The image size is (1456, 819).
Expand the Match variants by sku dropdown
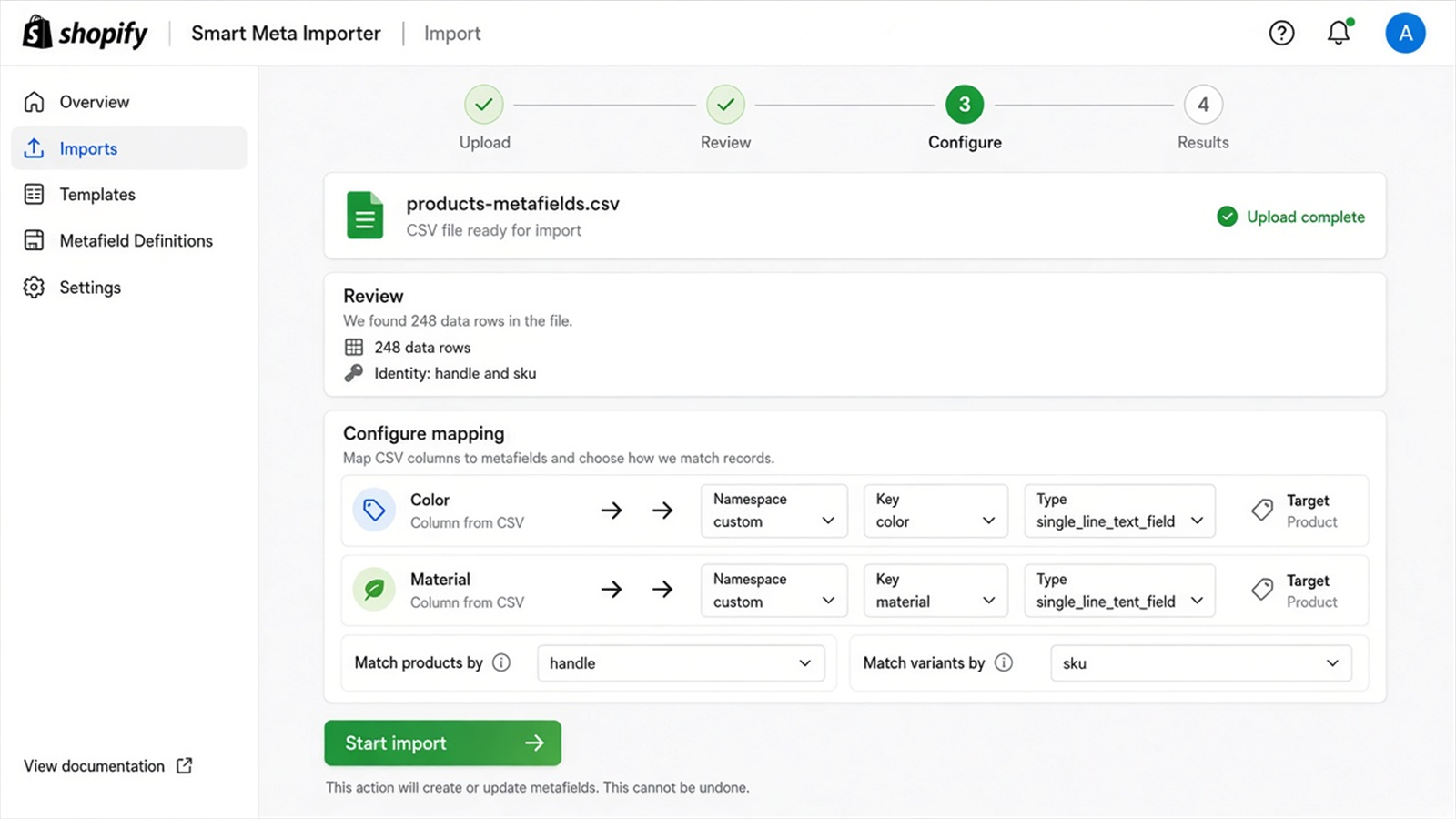[1201, 663]
